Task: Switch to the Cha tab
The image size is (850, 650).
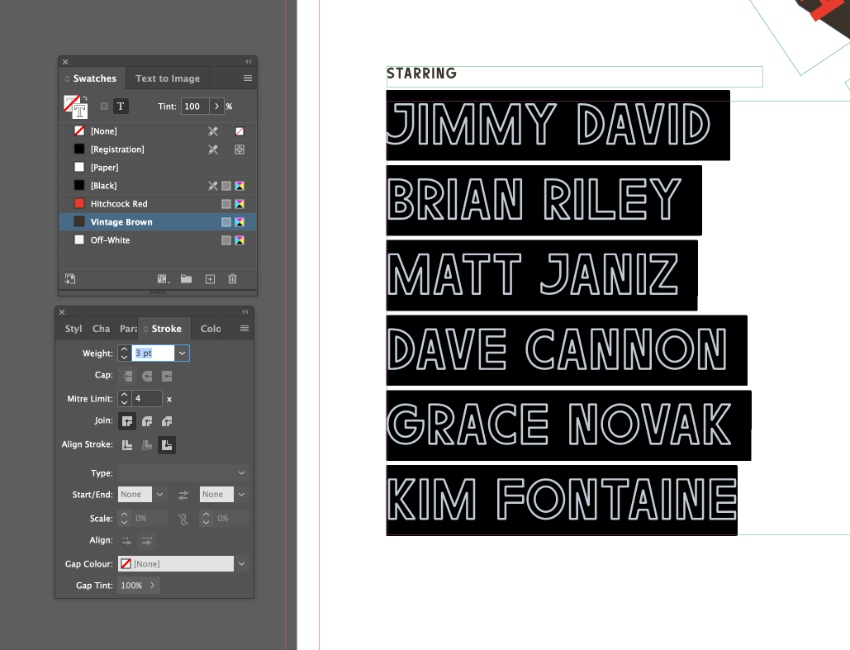Action: tap(101, 329)
